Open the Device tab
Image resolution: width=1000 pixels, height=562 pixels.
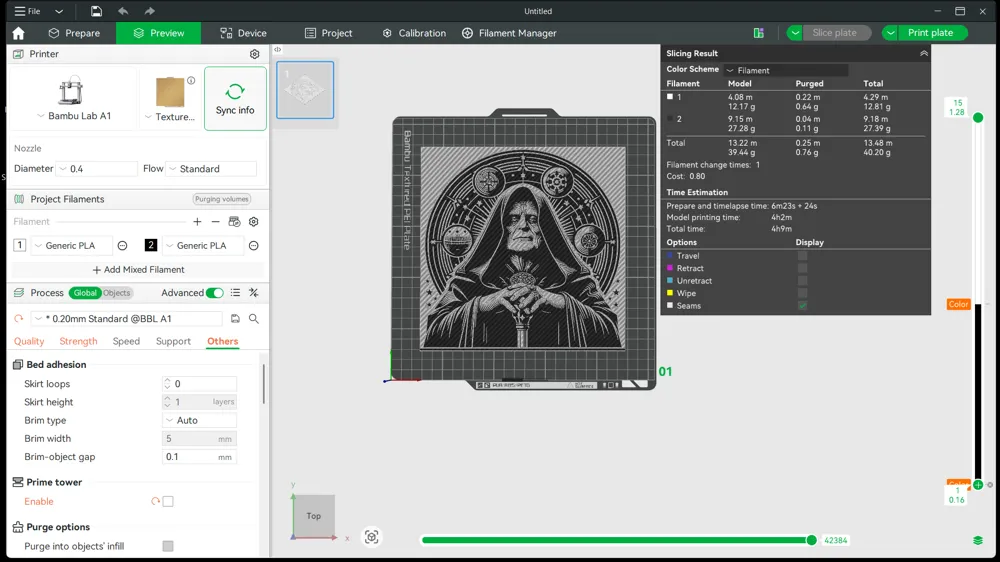coord(243,33)
